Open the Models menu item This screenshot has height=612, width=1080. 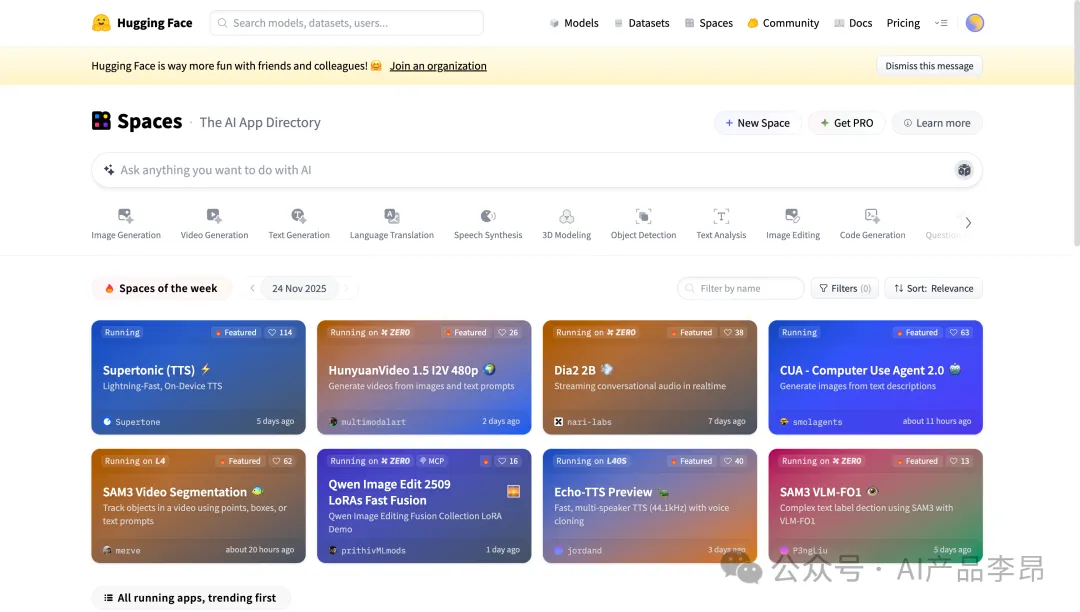[573, 23]
